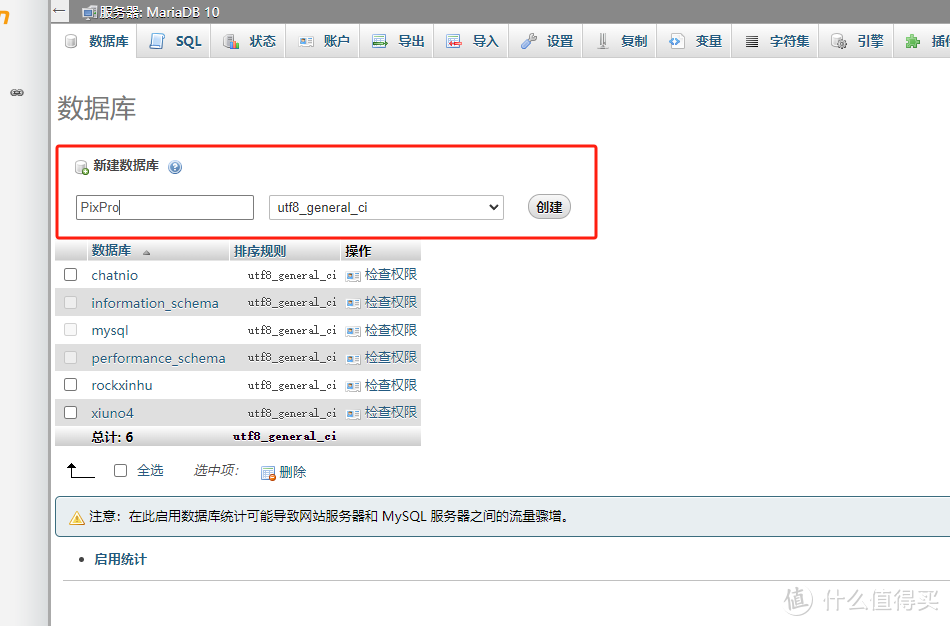950x626 pixels.
Task: Open the xiuno4 database link
Action: (x=112, y=413)
